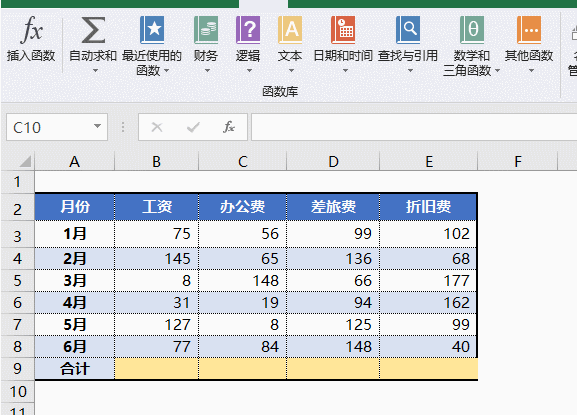
Task: Click the 自动求和 AutoSum sigma icon
Action: [93, 30]
